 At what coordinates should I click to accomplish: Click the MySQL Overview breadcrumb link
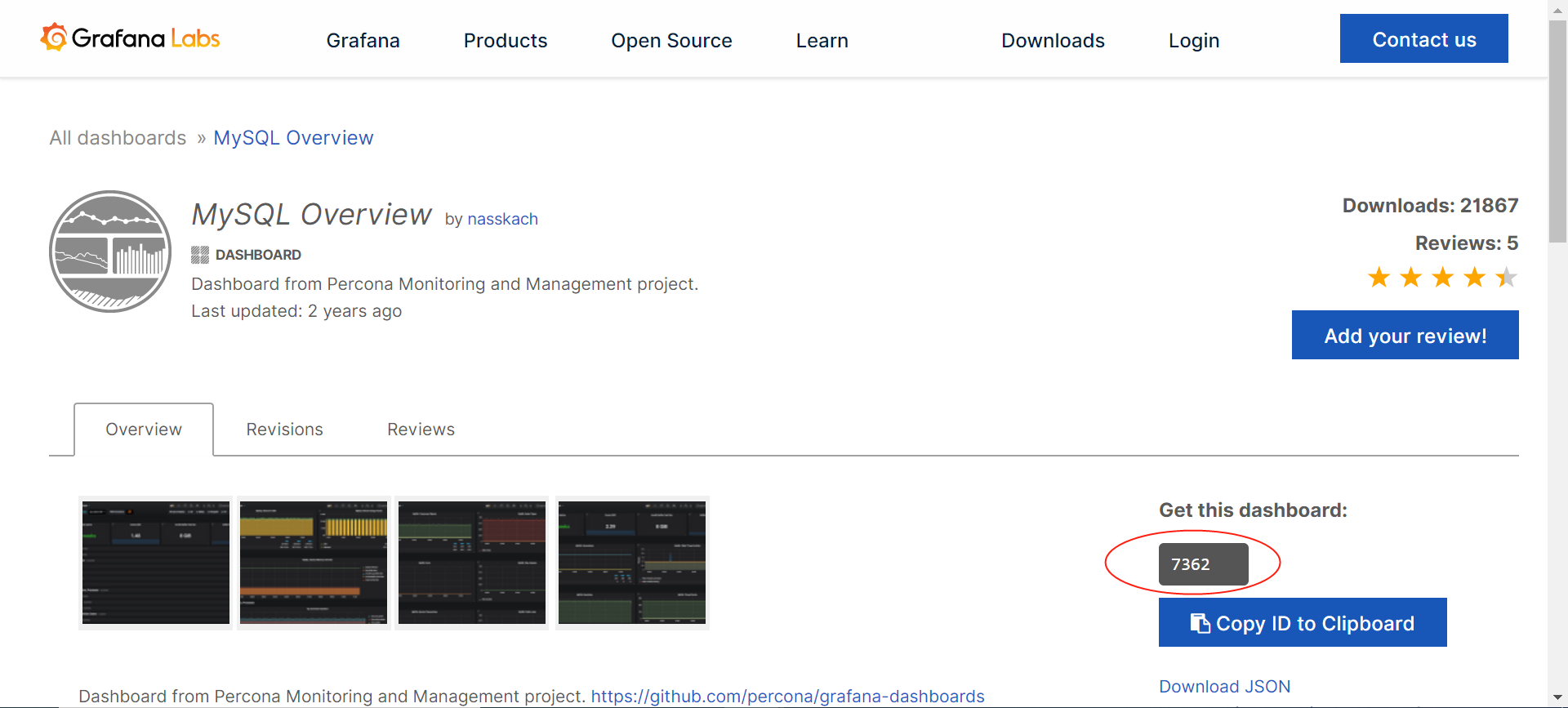point(293,137)
